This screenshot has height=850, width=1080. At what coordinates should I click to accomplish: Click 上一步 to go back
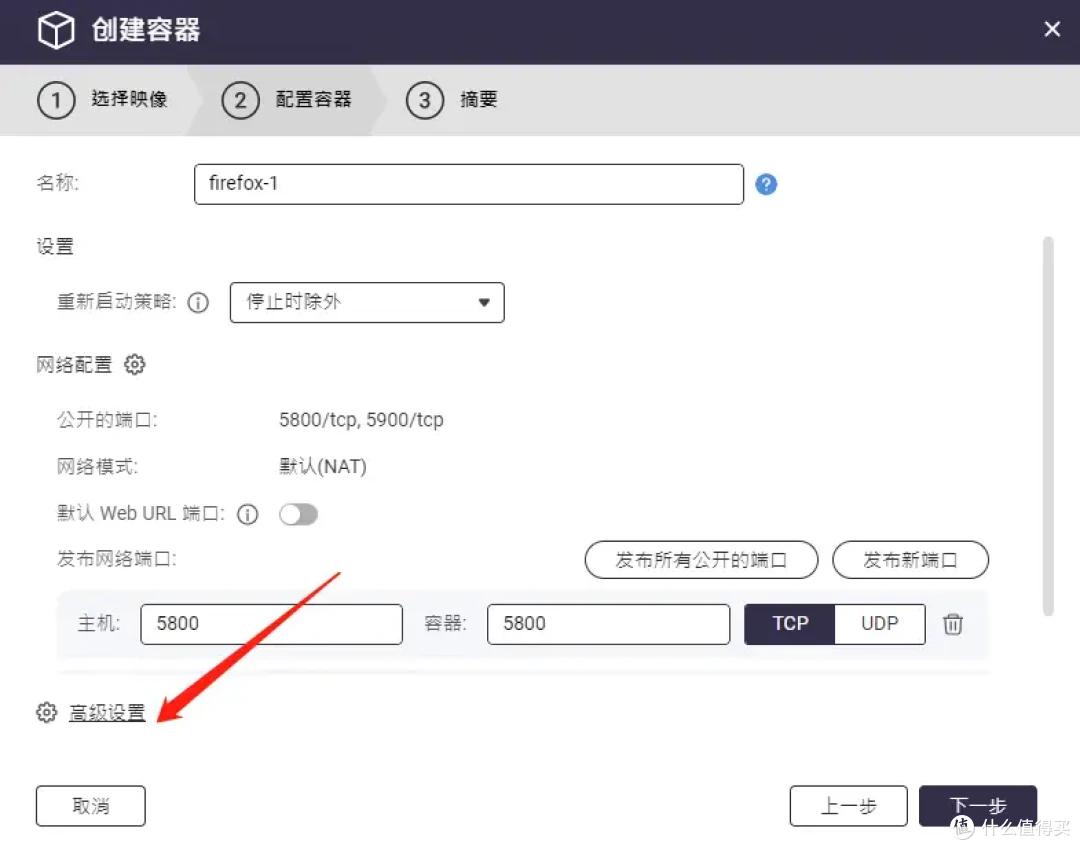(849, 806)
